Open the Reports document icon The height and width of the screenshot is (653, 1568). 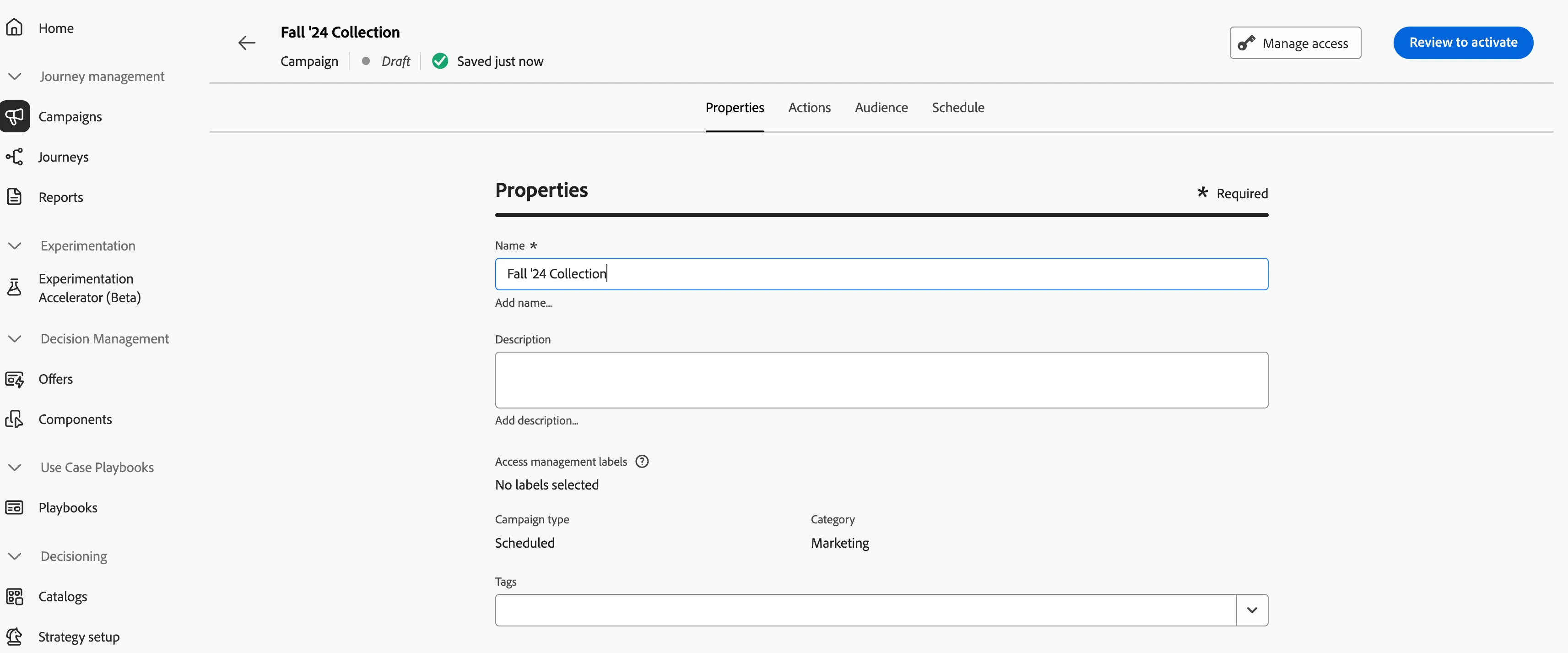point(14,197)
